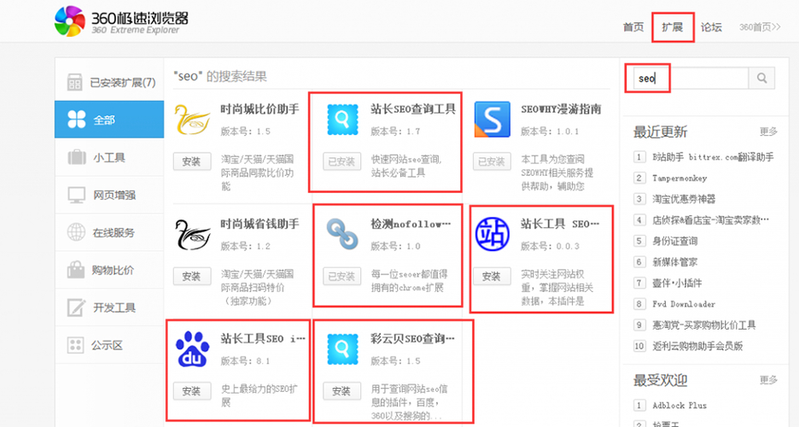
Task: Click the search magnifier button
Action: [762, 78]
